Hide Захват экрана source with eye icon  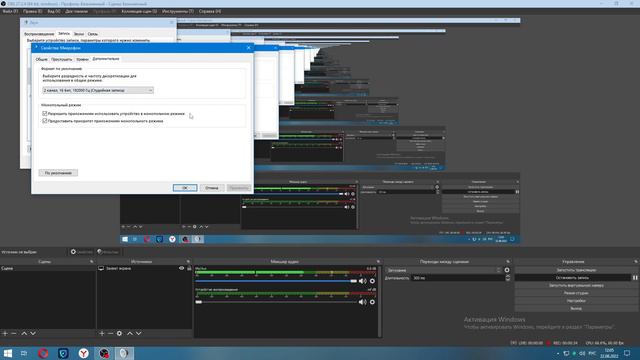182,268
